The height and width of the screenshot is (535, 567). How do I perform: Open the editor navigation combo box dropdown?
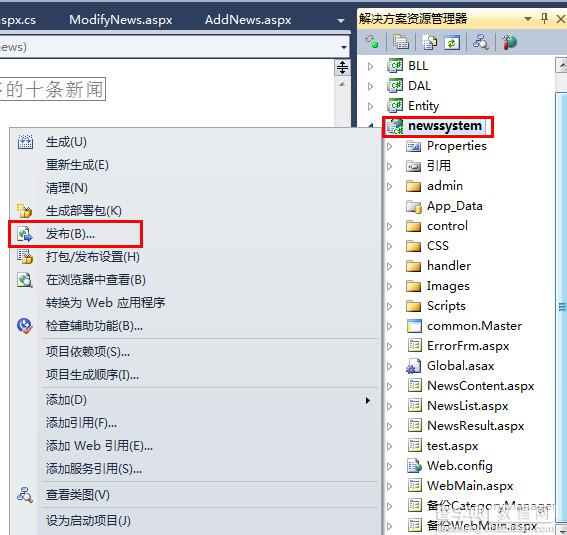click(x=344, y=47)
